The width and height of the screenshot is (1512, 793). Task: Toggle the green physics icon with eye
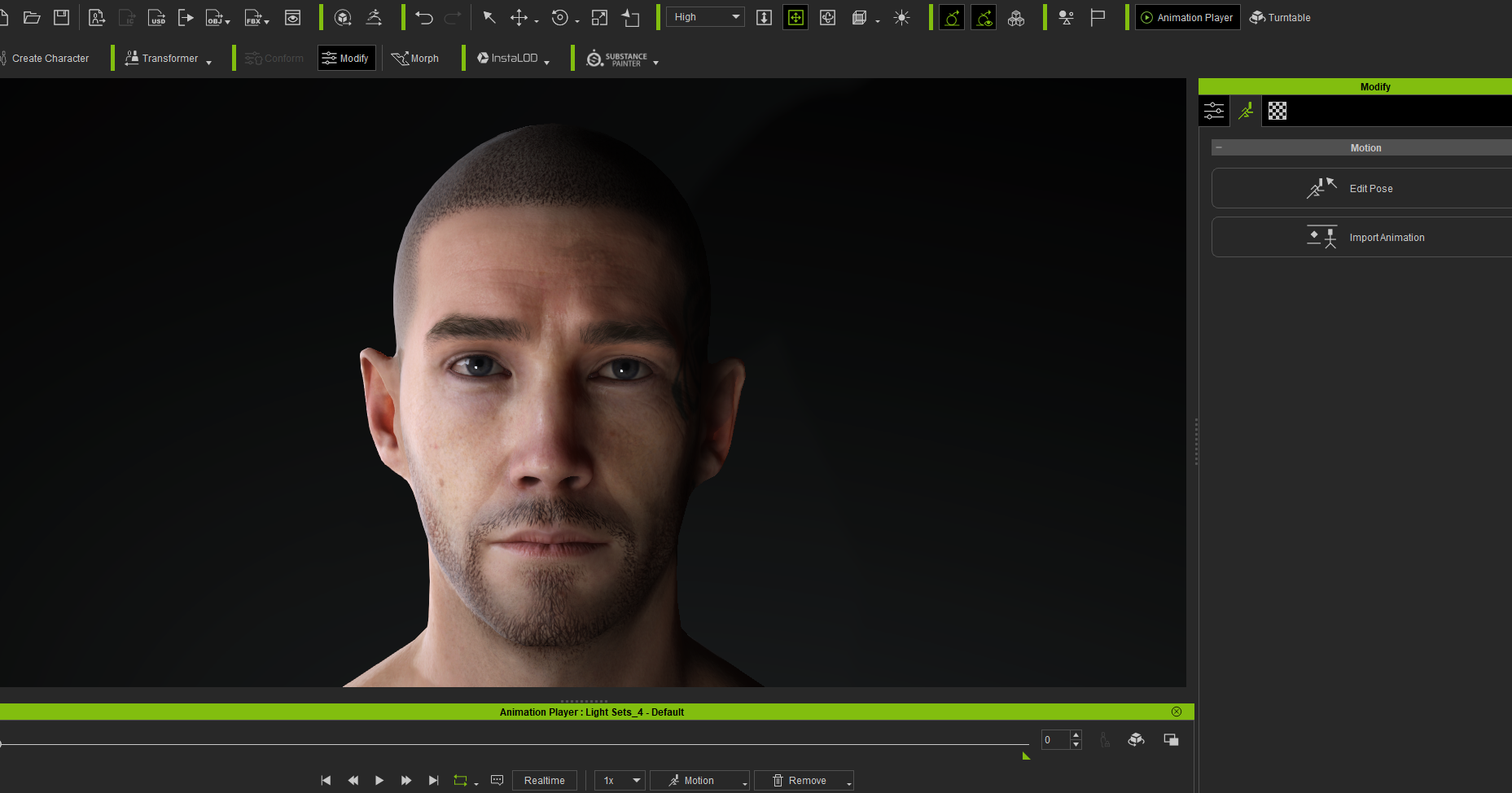point(984,17)
